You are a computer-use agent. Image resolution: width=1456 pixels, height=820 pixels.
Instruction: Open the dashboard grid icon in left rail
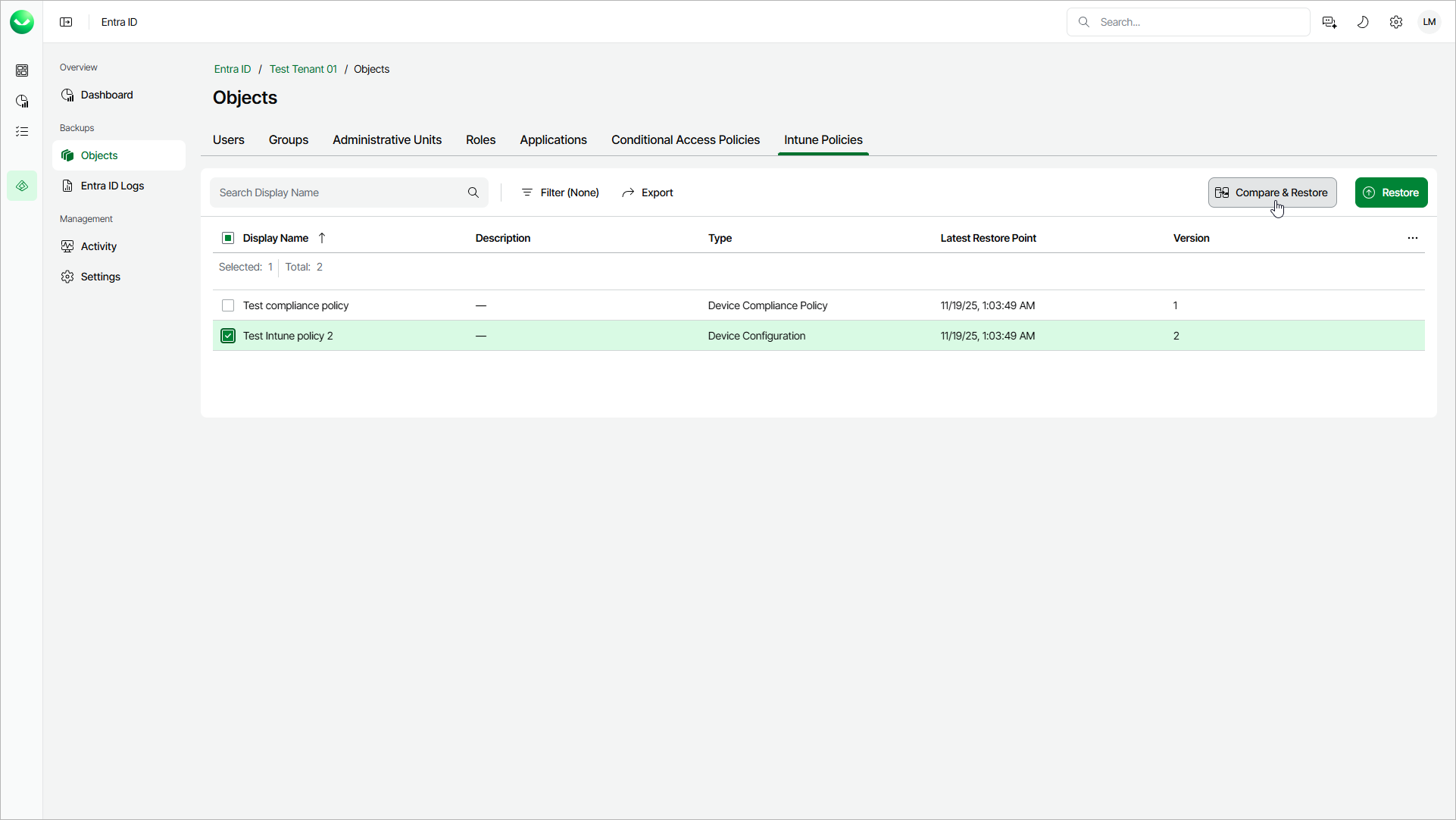pos(22,70)
